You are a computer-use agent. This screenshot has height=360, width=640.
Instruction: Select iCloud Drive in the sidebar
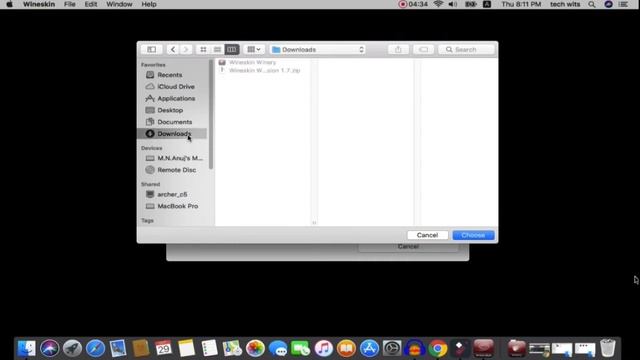point(176,87)
